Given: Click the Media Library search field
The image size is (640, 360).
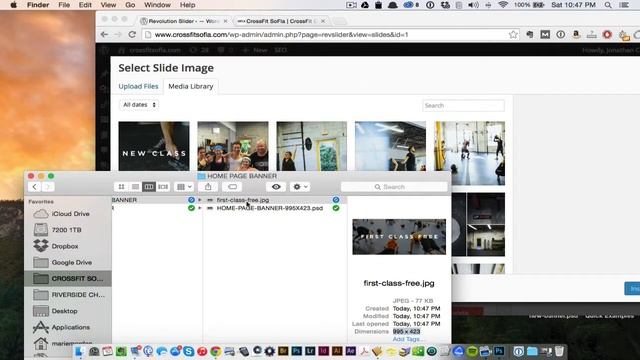Looking at the screenshot, I should 463,105.
